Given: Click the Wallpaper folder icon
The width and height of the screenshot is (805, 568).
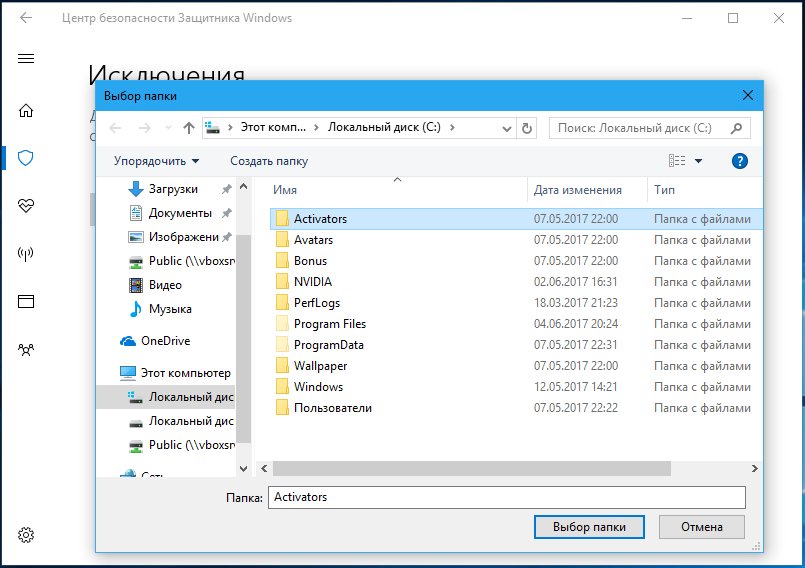Looking at the screenshot, I should click(282, 366).
